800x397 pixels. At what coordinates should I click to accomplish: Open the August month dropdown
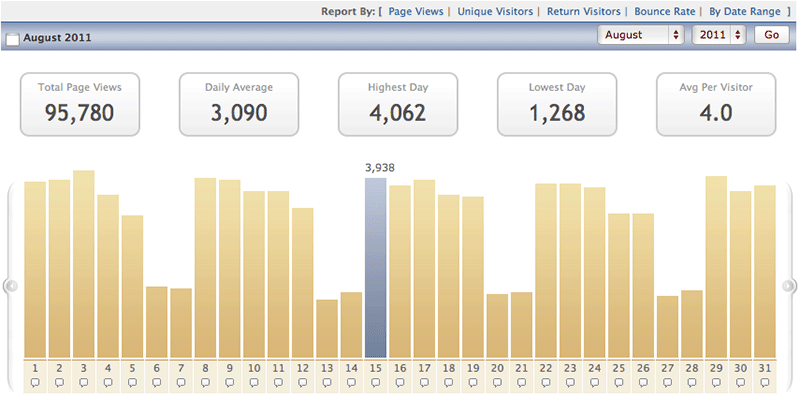point(641,35)
